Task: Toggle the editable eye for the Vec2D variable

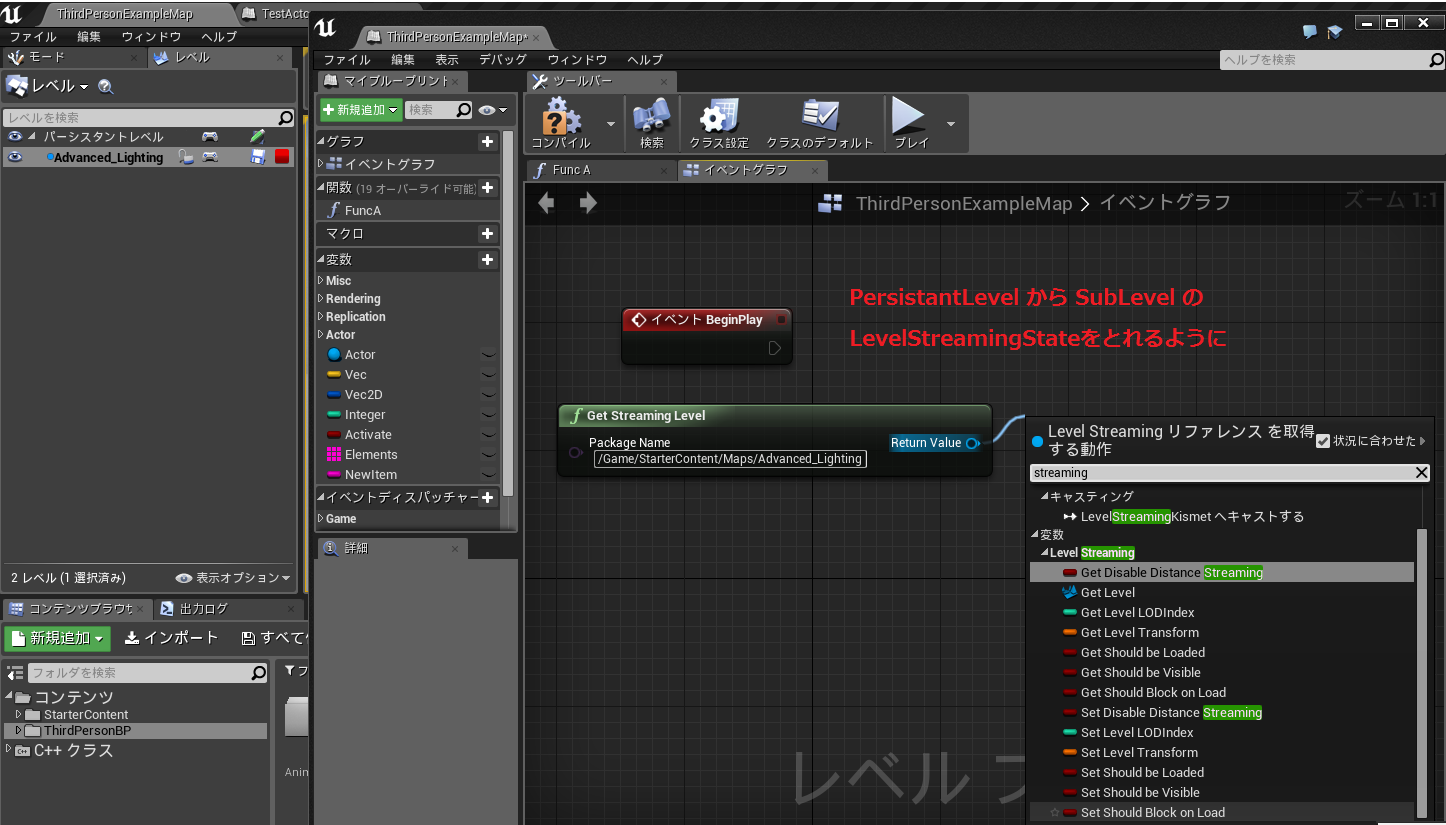Action: 488,394
